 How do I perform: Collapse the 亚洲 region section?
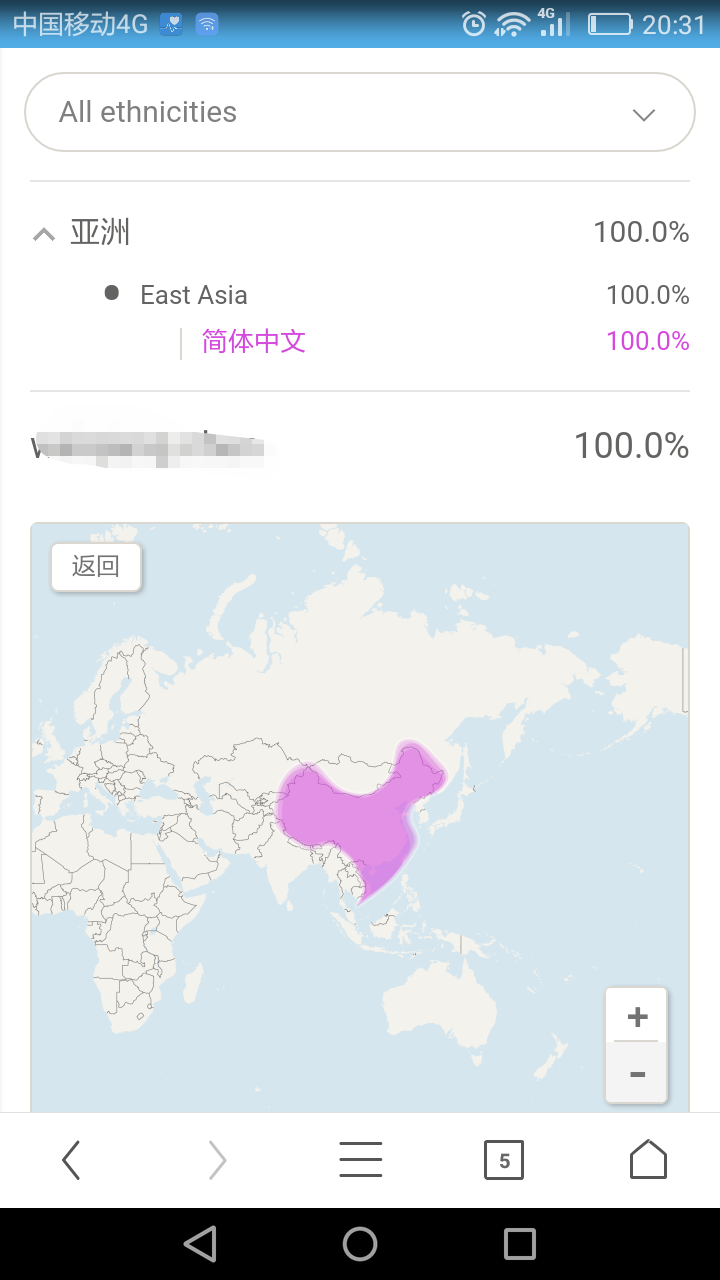point(43,235)
